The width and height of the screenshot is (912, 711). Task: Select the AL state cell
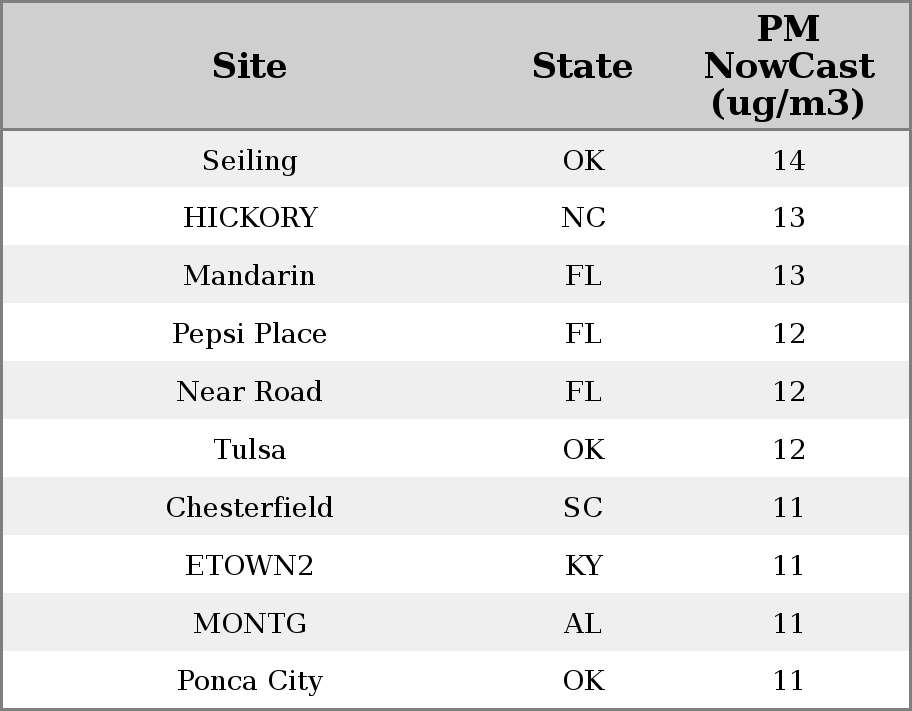584,624
